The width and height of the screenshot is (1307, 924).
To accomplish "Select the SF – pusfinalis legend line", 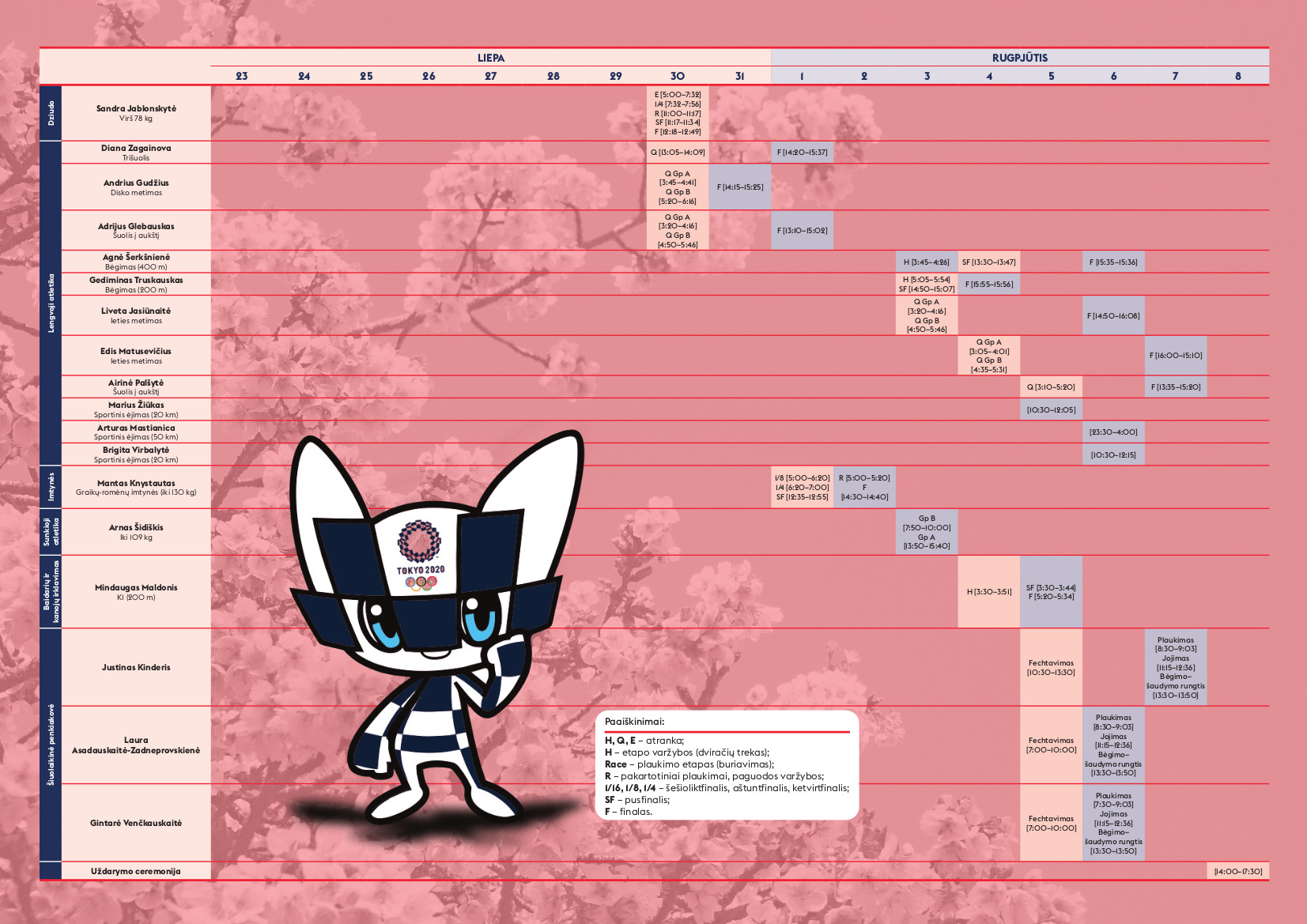I will [x=637, y=800].
